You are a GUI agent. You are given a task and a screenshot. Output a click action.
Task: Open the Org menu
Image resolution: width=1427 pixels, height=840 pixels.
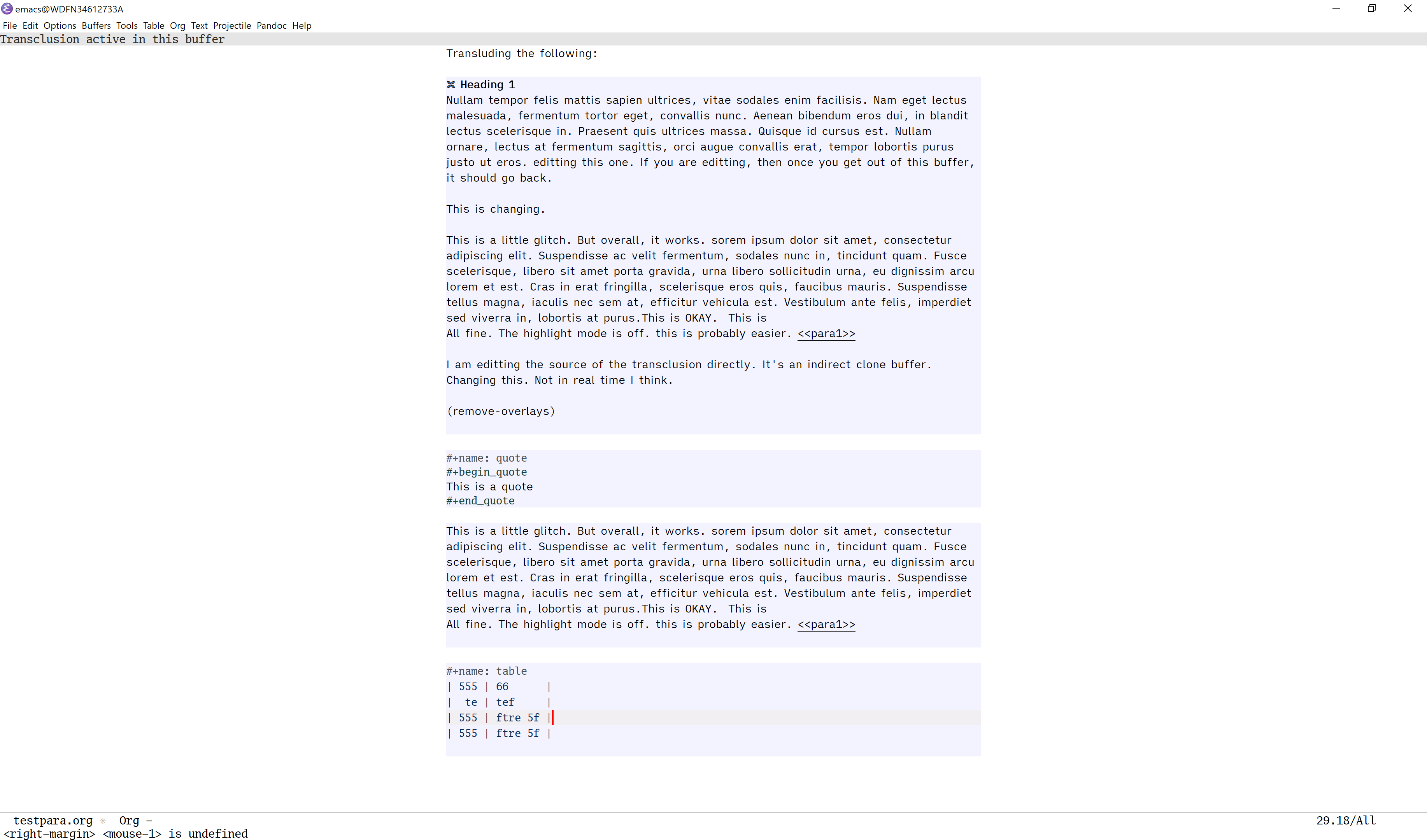click(177, 25)
